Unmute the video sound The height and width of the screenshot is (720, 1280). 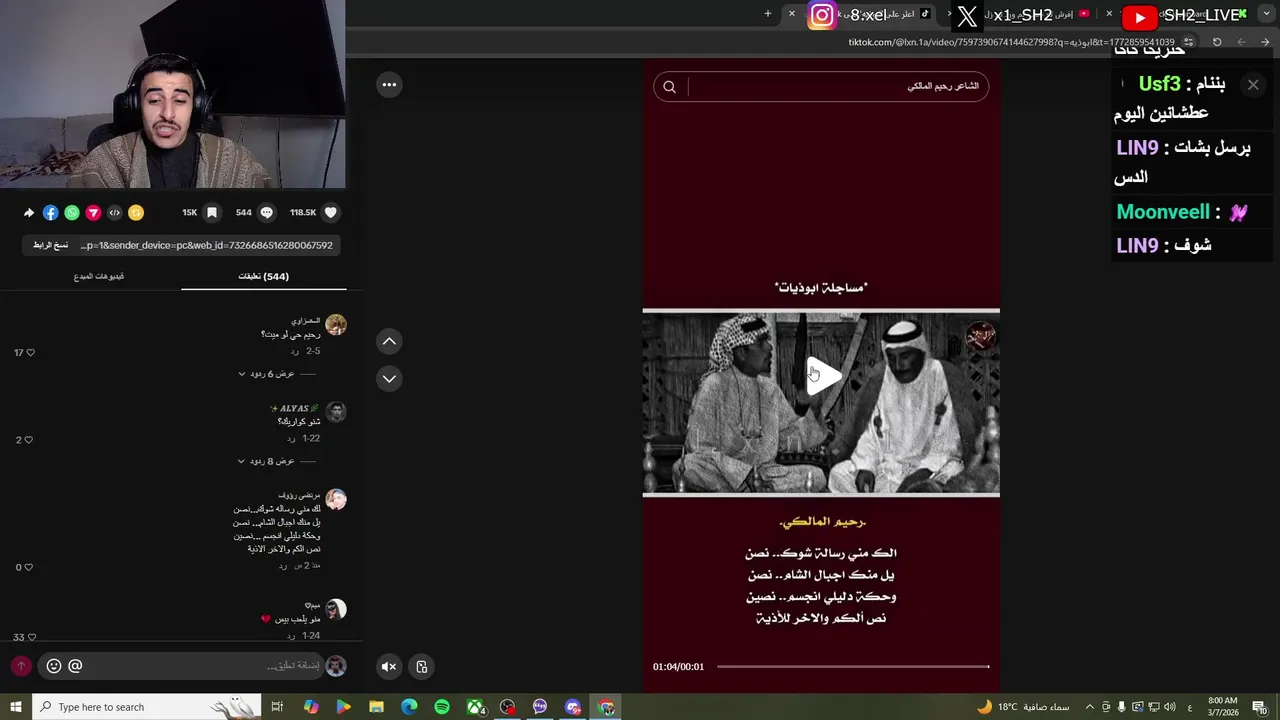(389, 667)
